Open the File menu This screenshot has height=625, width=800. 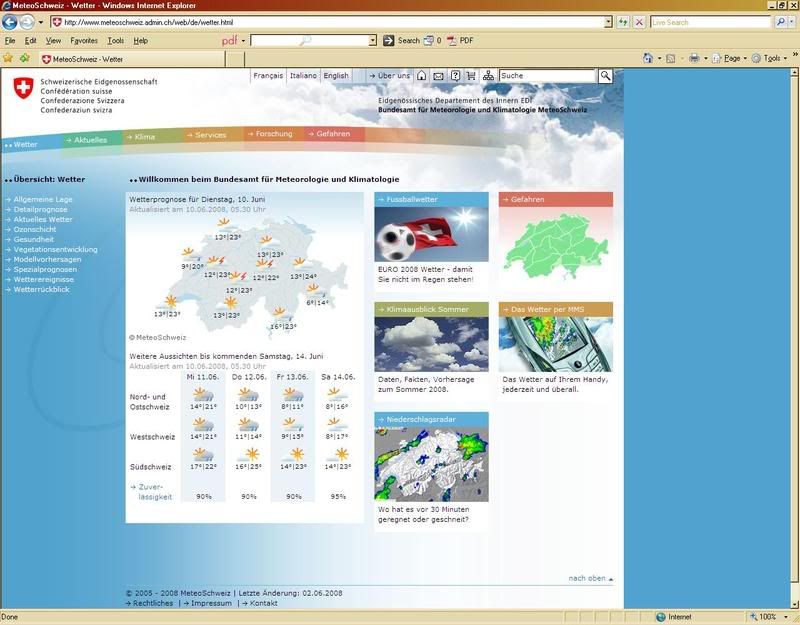(10, 40)
